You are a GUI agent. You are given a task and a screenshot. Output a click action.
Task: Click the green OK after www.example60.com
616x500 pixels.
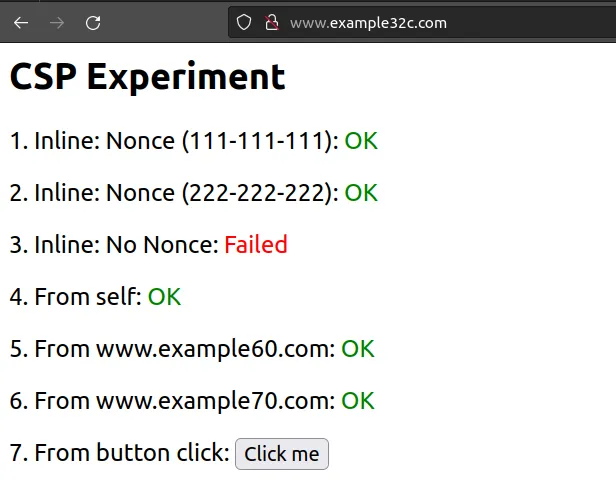357,349
